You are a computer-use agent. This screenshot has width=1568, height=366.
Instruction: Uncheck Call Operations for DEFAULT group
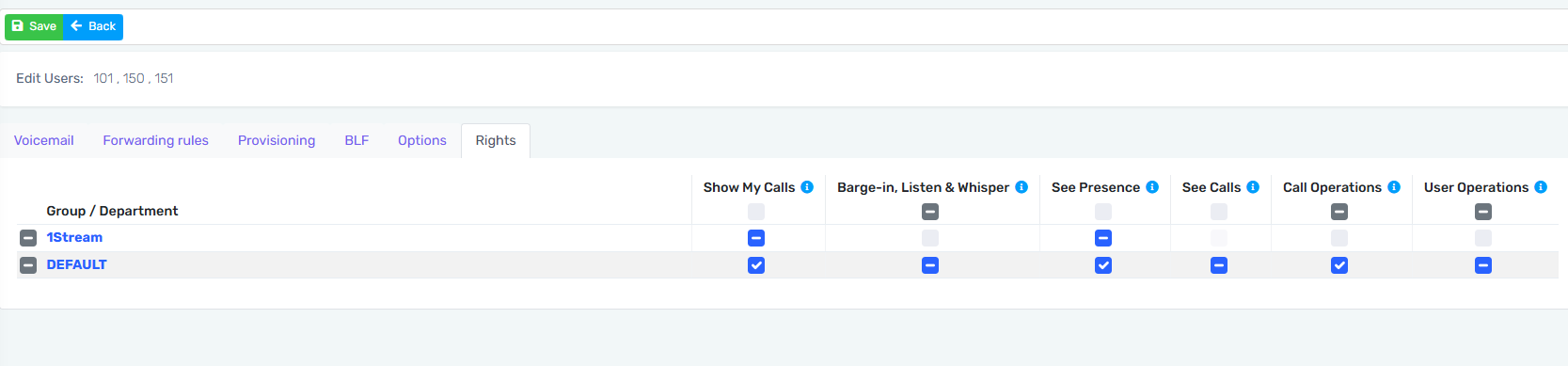pos(1339,265)
